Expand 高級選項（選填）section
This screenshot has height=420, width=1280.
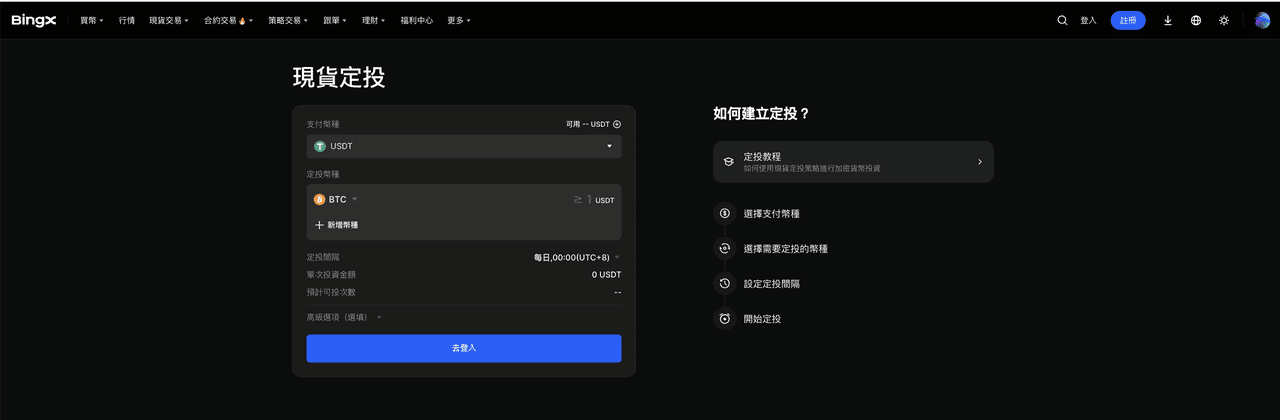click(344, 317)
